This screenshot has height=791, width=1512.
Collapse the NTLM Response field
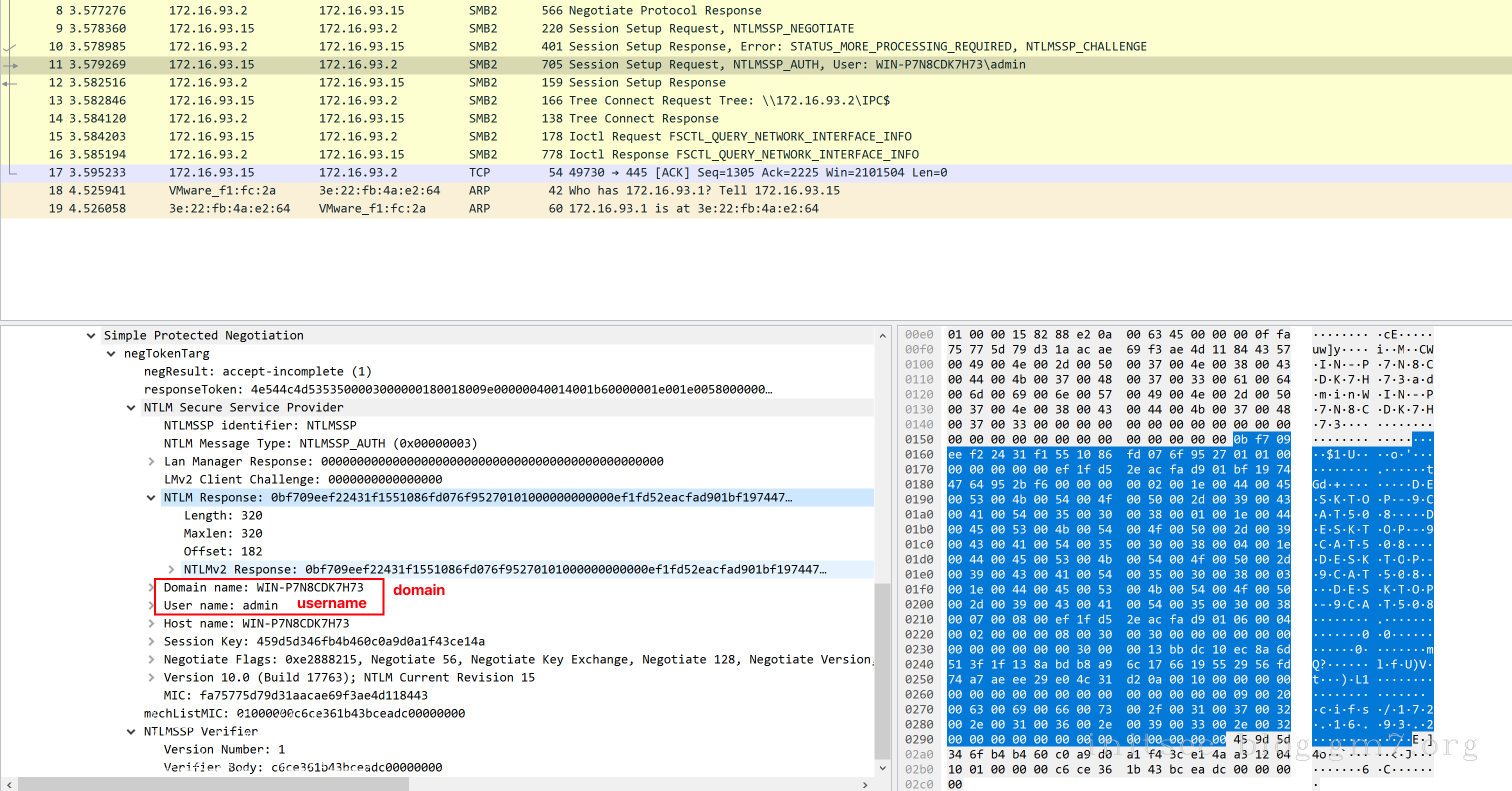point(151,497)
